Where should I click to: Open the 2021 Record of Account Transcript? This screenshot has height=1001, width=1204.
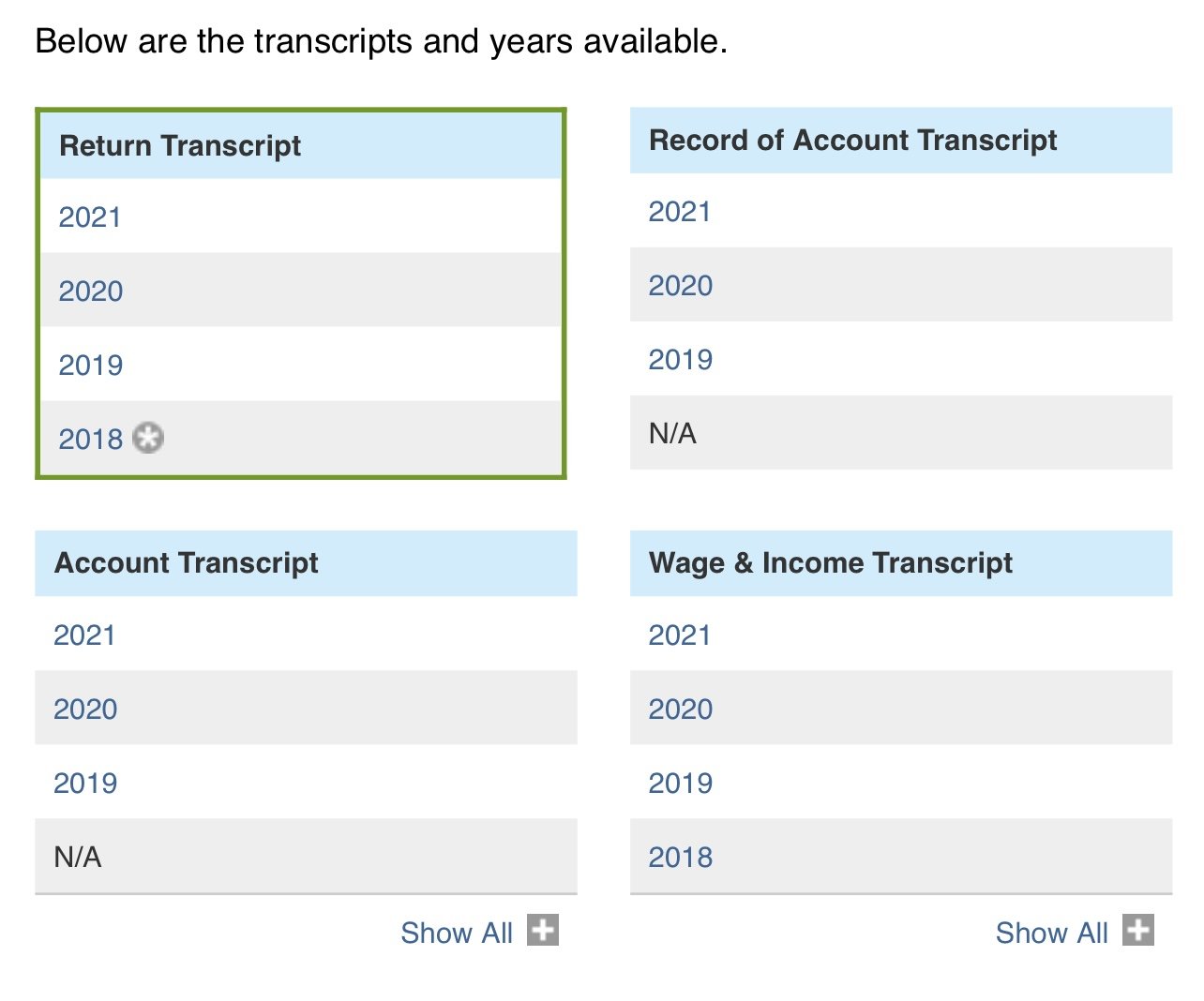click(x=680, y=212)
